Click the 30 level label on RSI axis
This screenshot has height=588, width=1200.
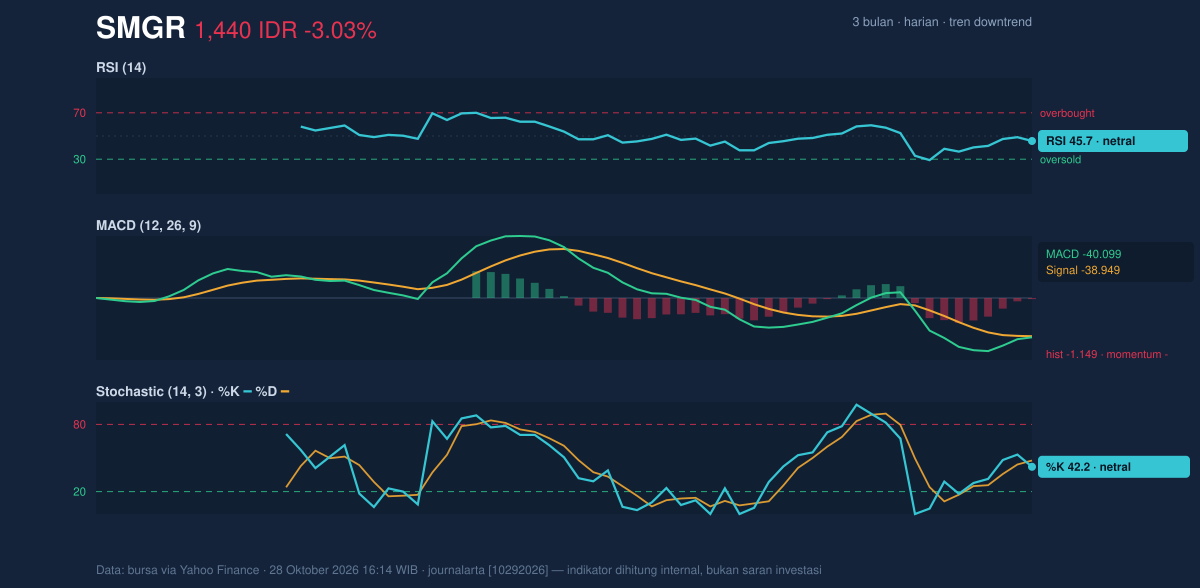[79, 159]
